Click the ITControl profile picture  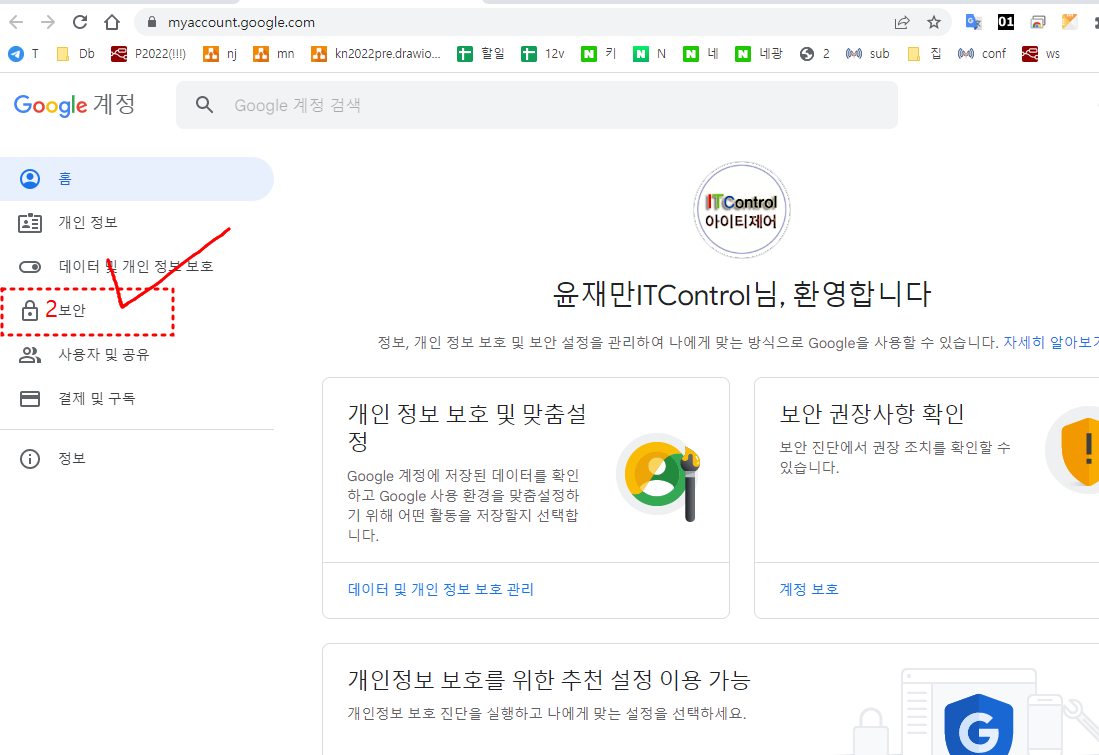click(742, 210)
